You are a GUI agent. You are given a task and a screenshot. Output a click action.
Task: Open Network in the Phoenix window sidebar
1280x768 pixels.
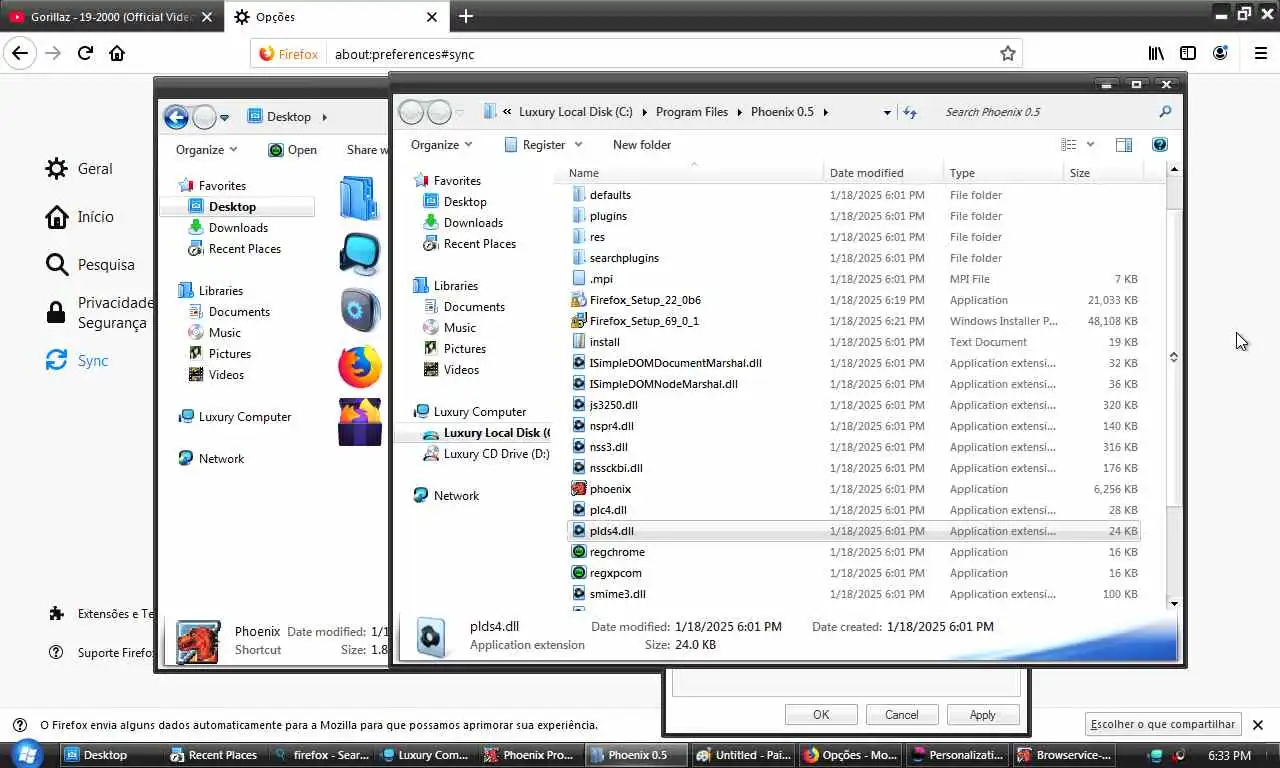coord(456,496)
